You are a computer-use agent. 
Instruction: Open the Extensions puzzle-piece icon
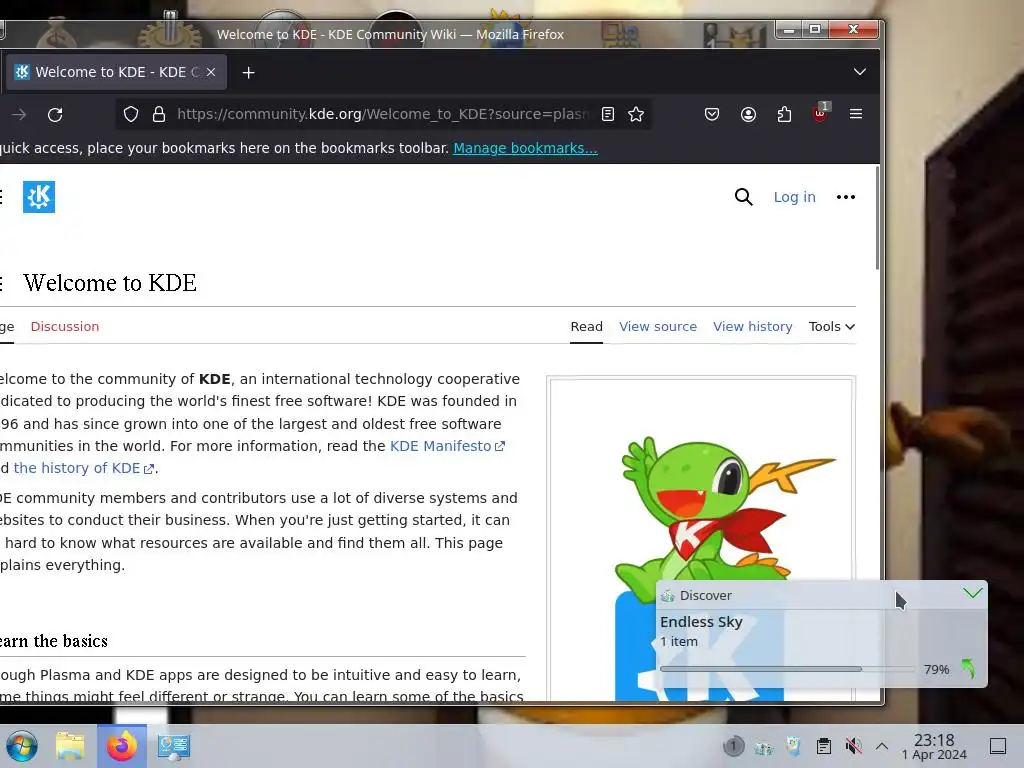coord(784,114)
